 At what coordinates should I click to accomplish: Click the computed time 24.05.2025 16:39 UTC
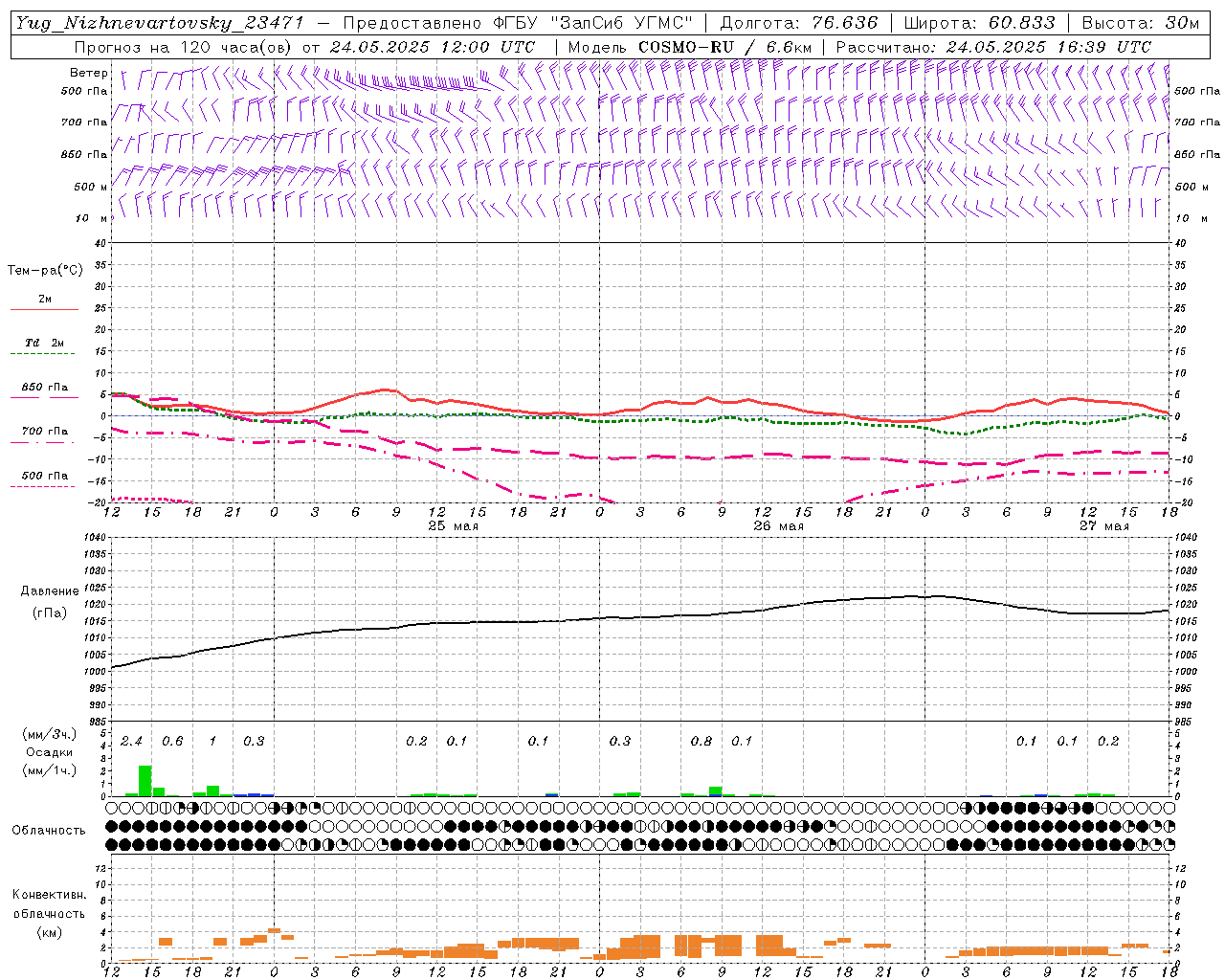coord(1048,47)
